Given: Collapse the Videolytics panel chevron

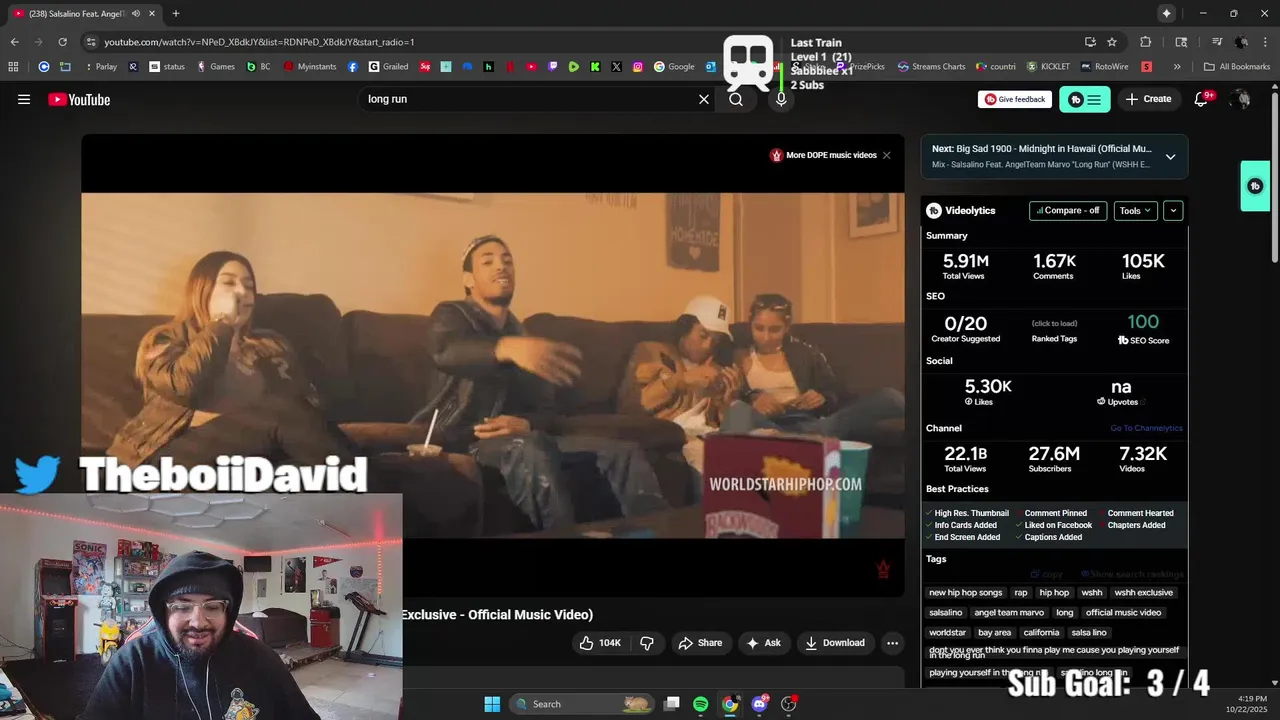Looking at the screenshot, I should click(x=1173, y=211).
